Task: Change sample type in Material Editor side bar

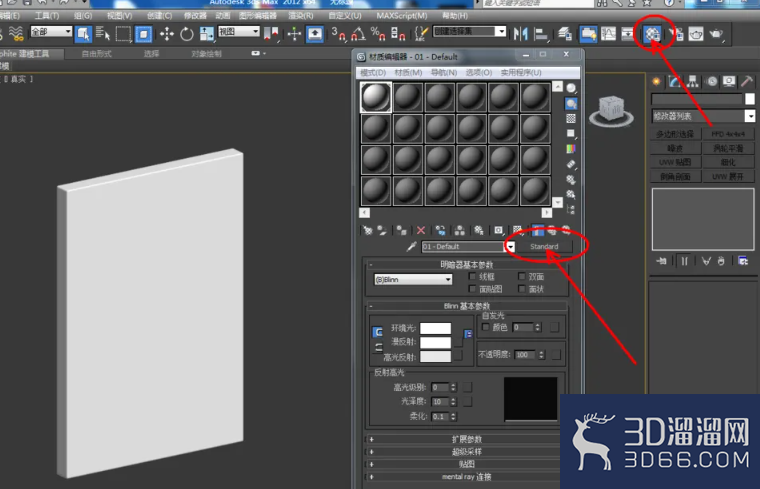Action: 571,88
